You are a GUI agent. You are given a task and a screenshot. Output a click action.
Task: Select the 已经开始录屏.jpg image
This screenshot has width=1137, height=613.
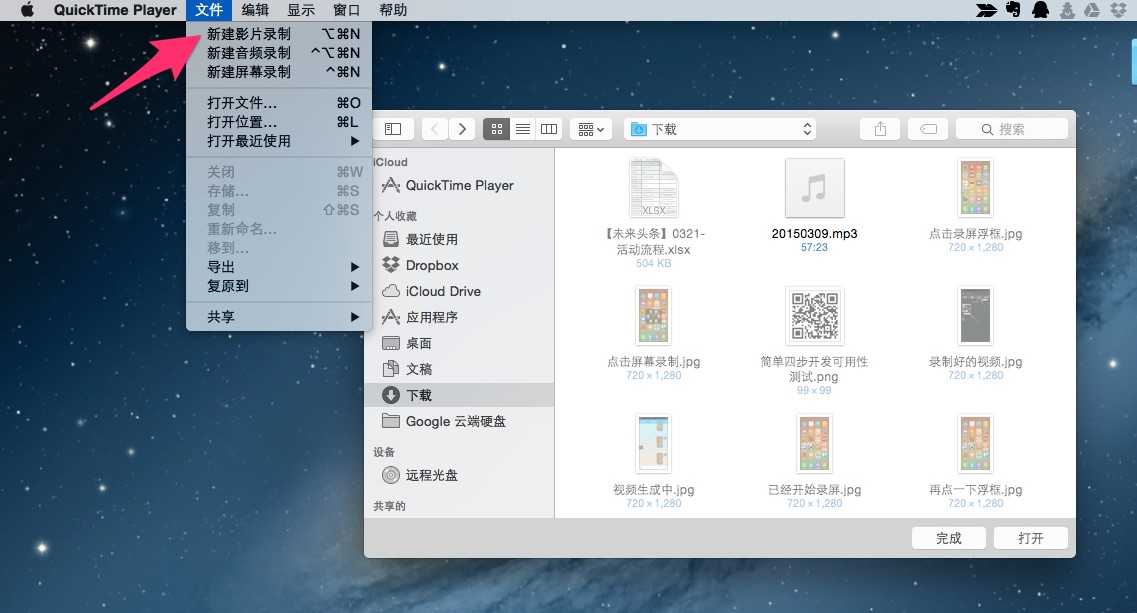[814, 461]
